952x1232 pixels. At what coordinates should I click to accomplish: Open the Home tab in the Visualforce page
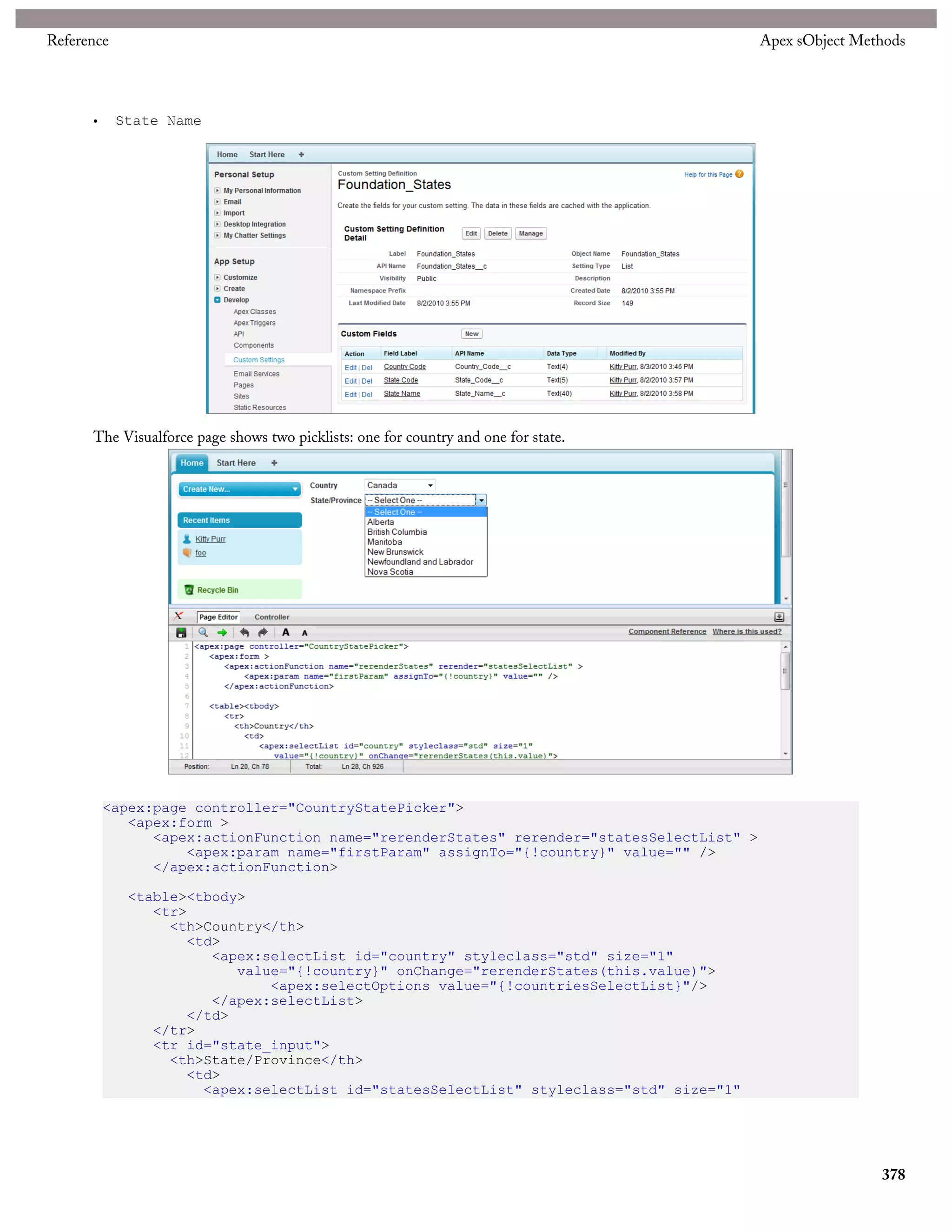click(x=192, y=463)
